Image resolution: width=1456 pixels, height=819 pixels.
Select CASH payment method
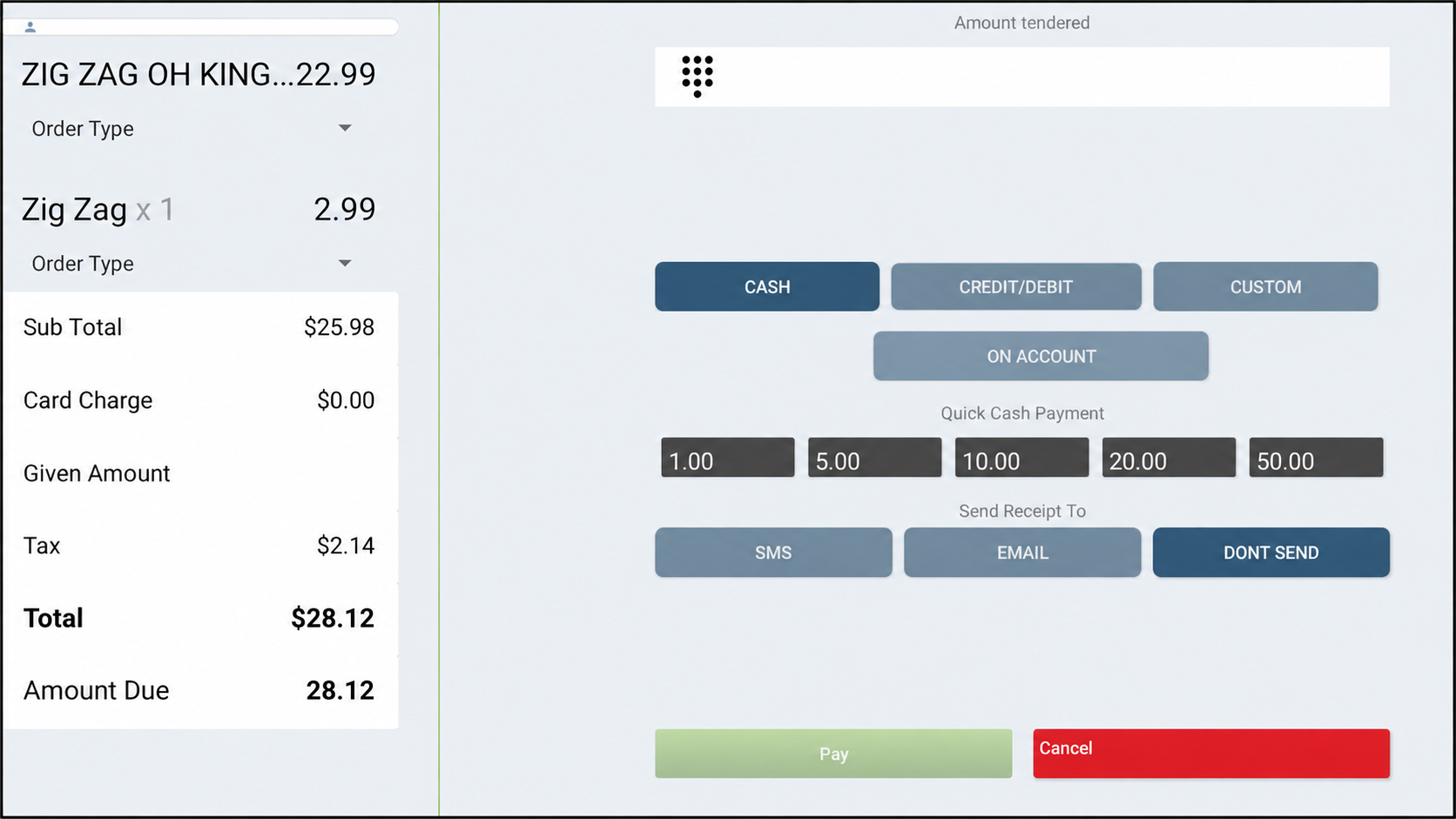767,286
